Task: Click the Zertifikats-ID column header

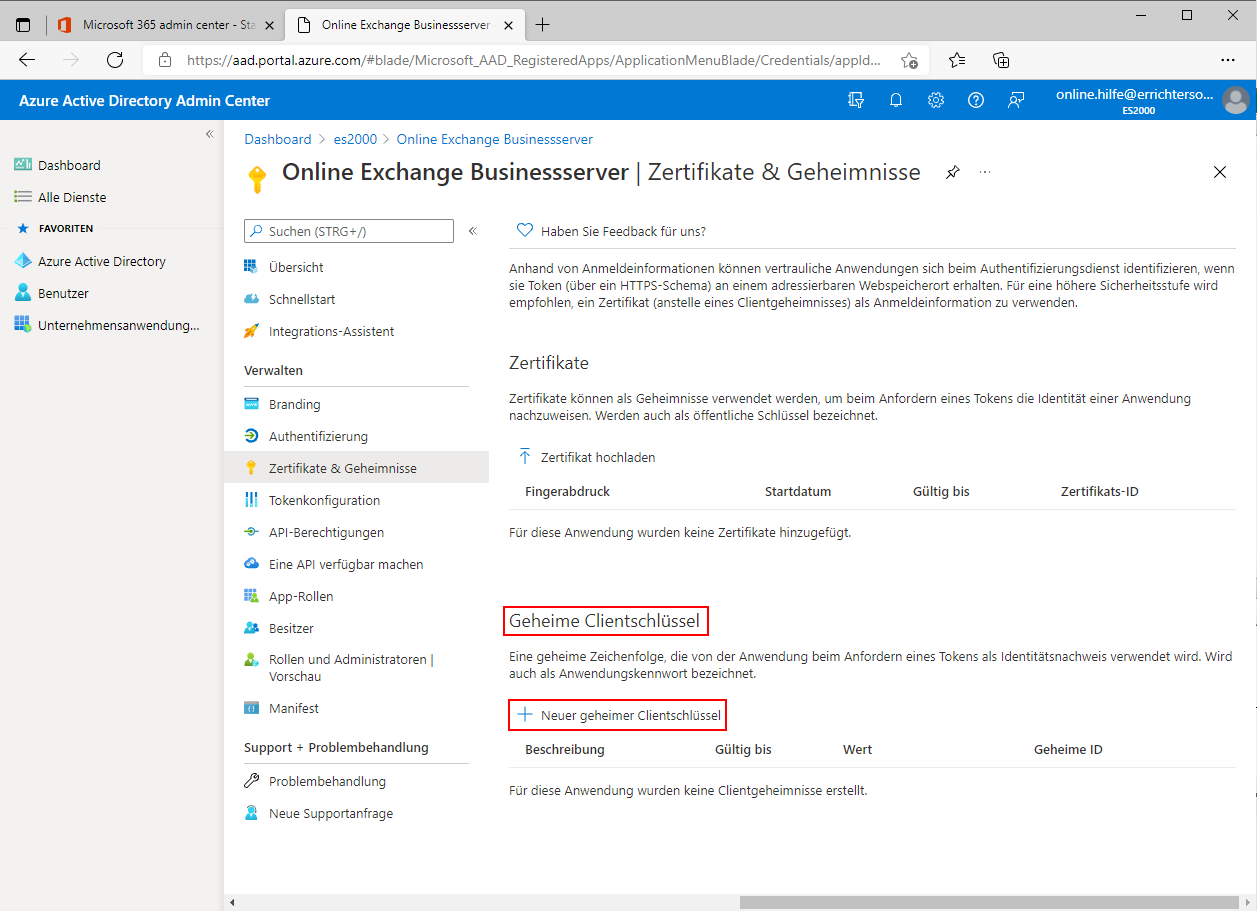Action: (1100, 491)
